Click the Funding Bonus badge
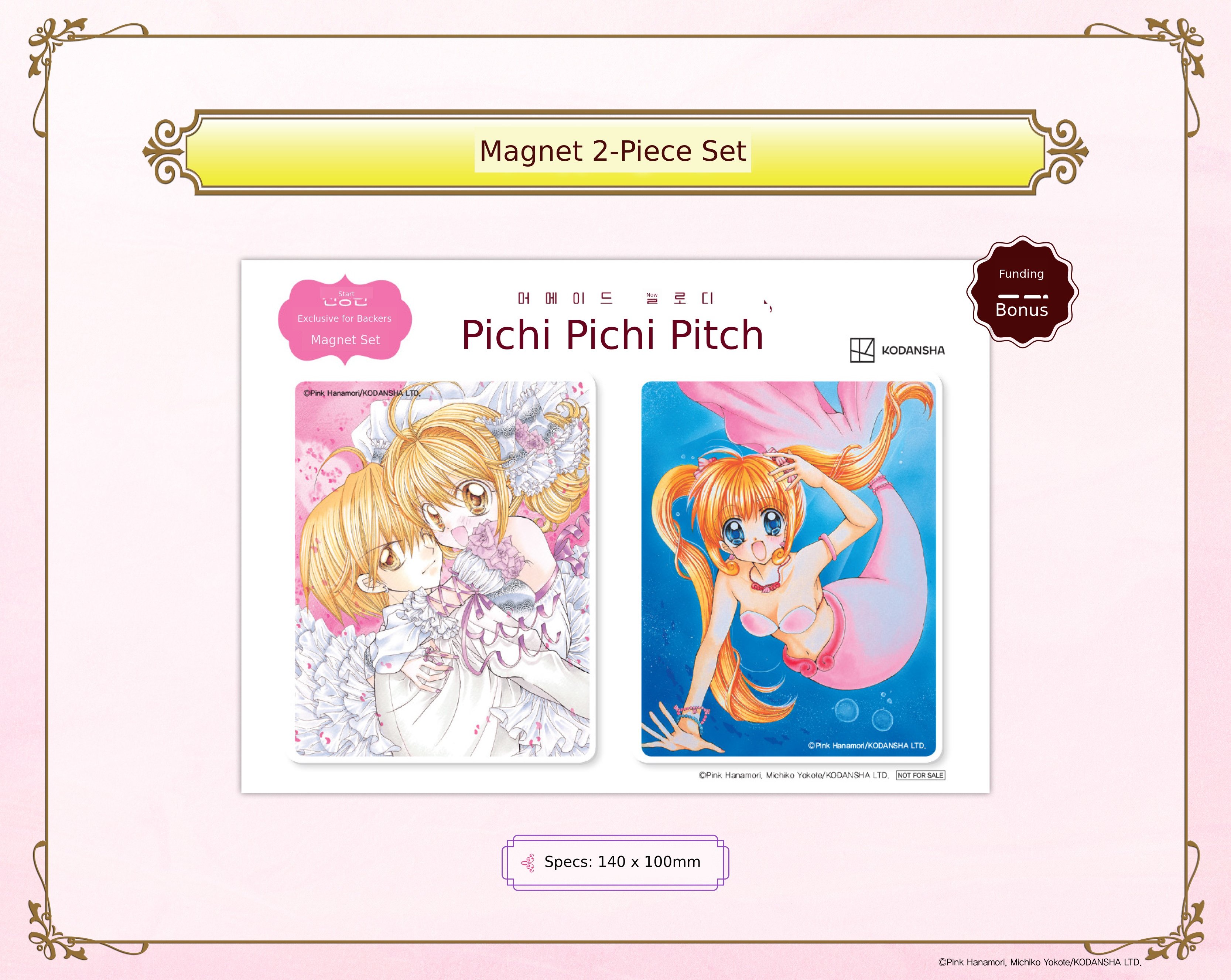 coord(1022,292)
